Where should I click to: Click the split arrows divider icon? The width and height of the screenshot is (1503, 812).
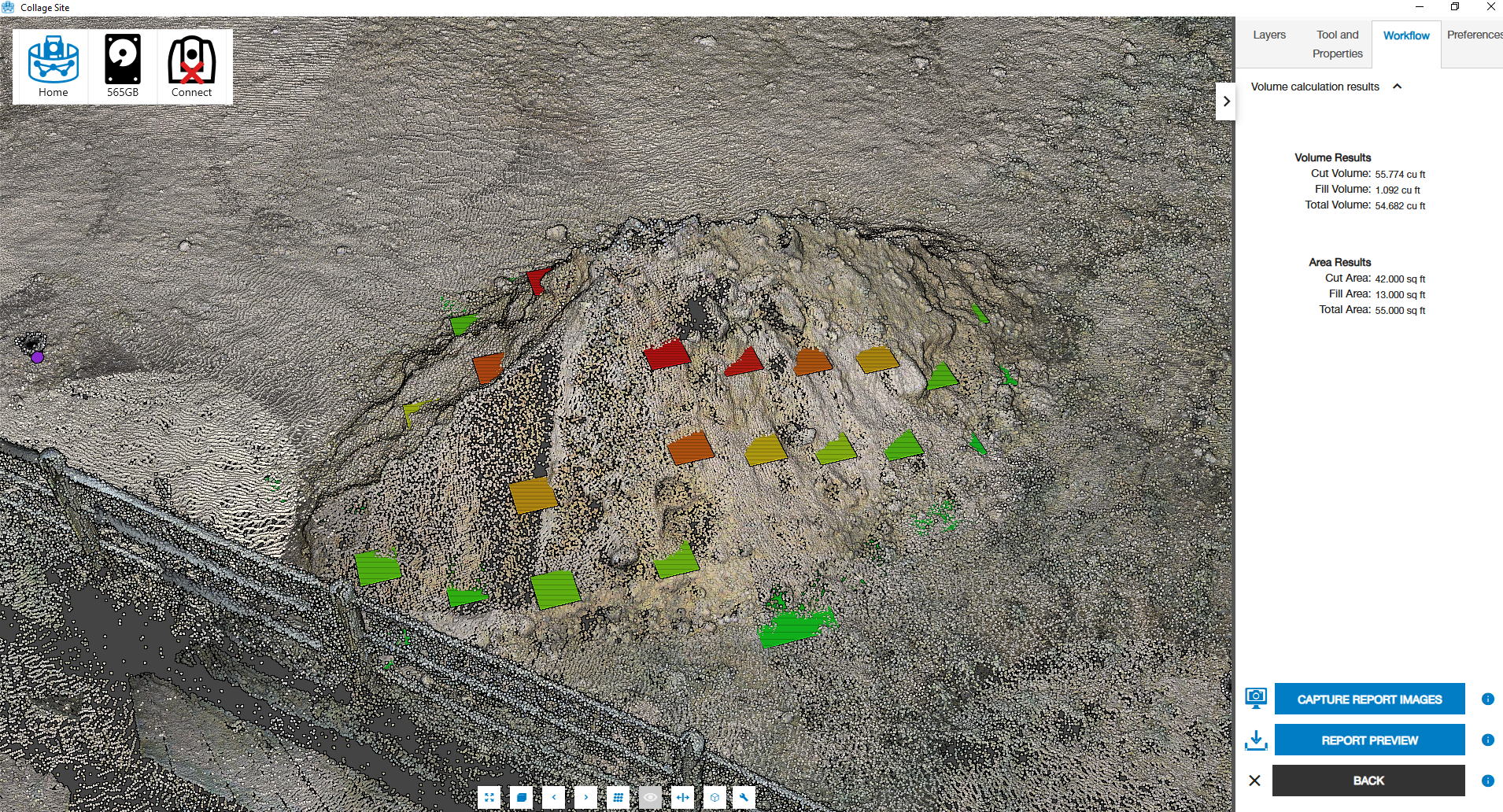682,797
